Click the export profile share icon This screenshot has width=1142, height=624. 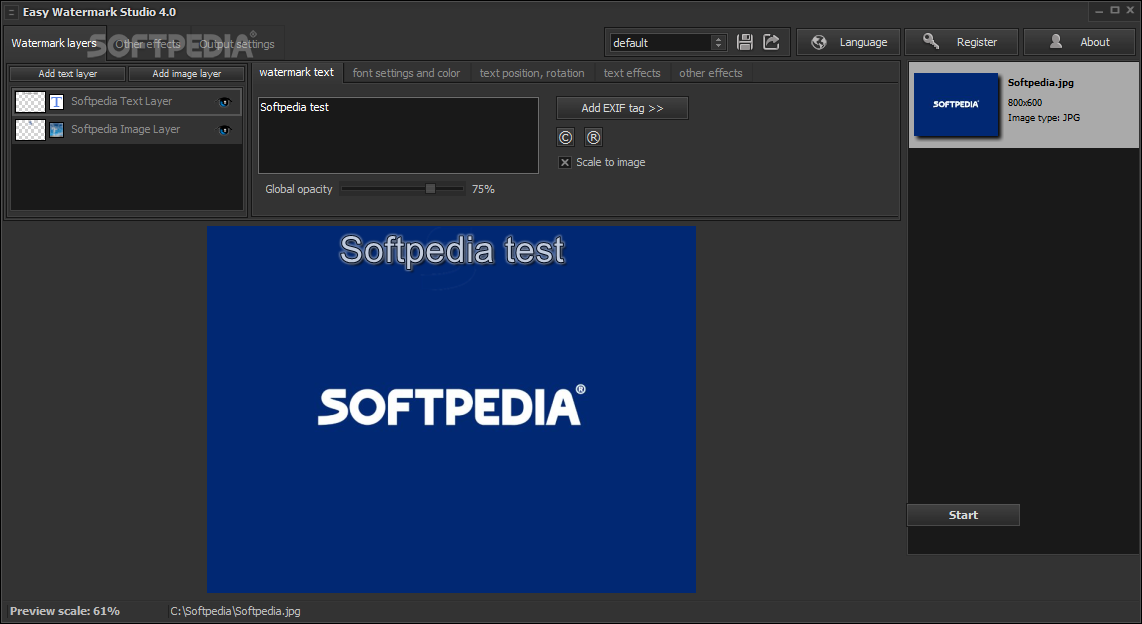coord(771,42)
